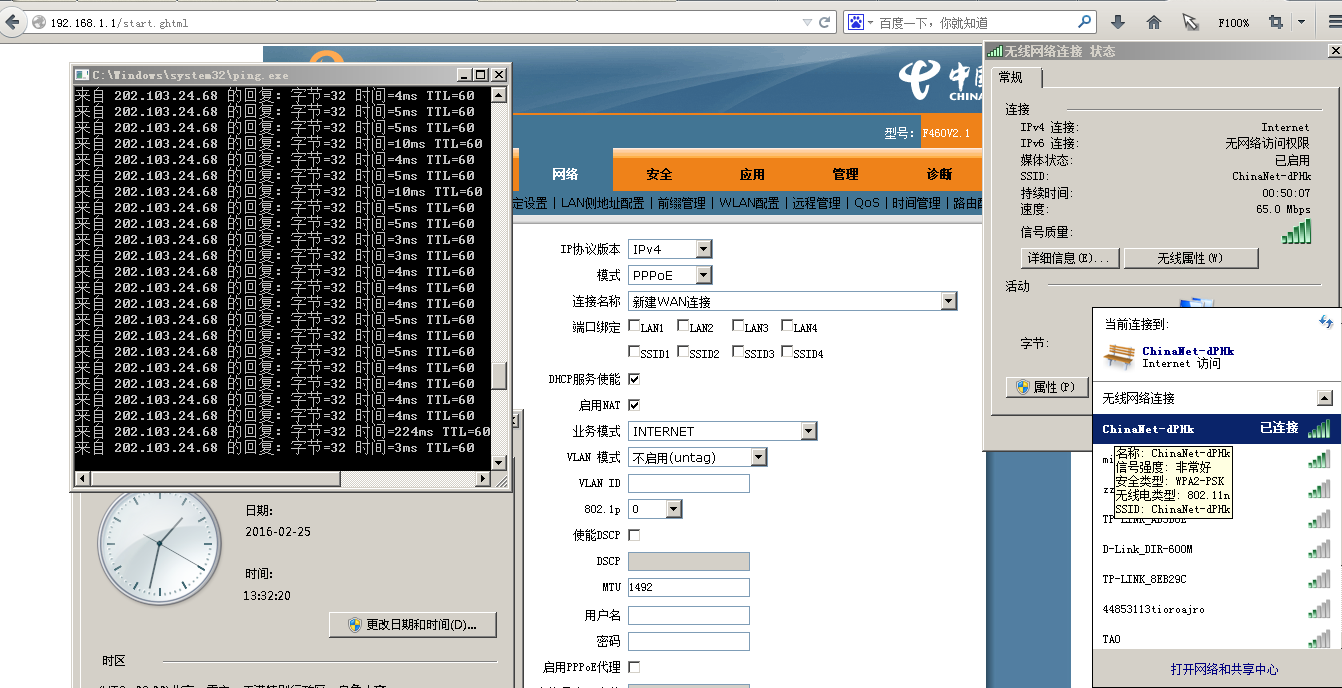Open the dropdown arrow next to crop icon
The image size is (1342, 688).
1302,22
